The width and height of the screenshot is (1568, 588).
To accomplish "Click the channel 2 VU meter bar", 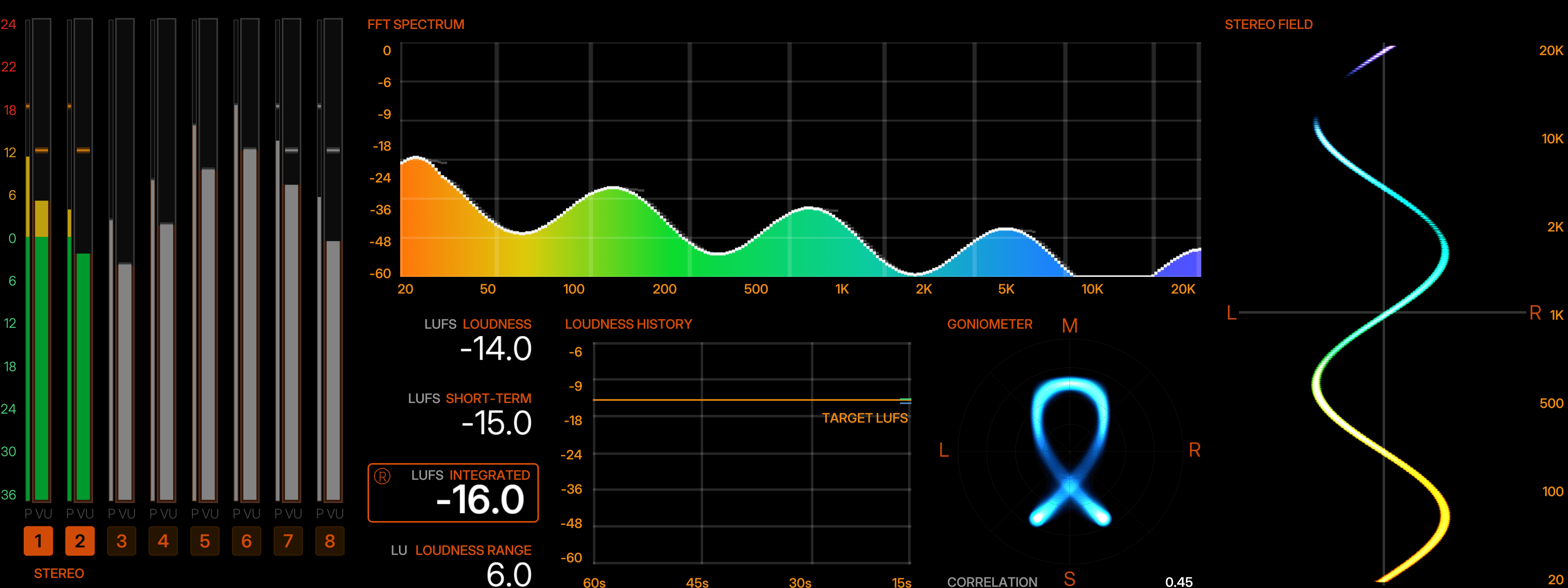I will click(x=83, y=260).
